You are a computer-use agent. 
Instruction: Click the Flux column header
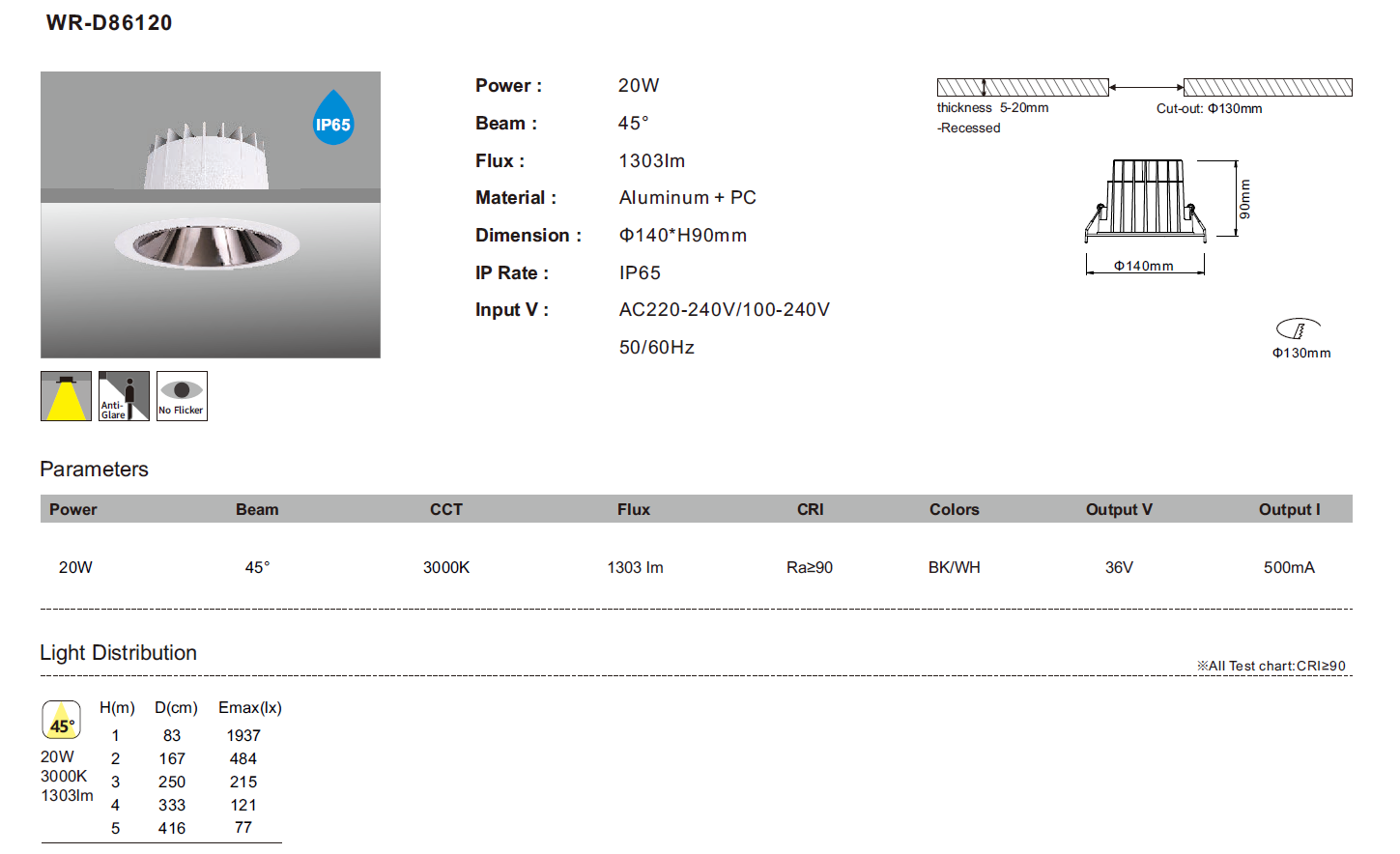coord(634,510)
